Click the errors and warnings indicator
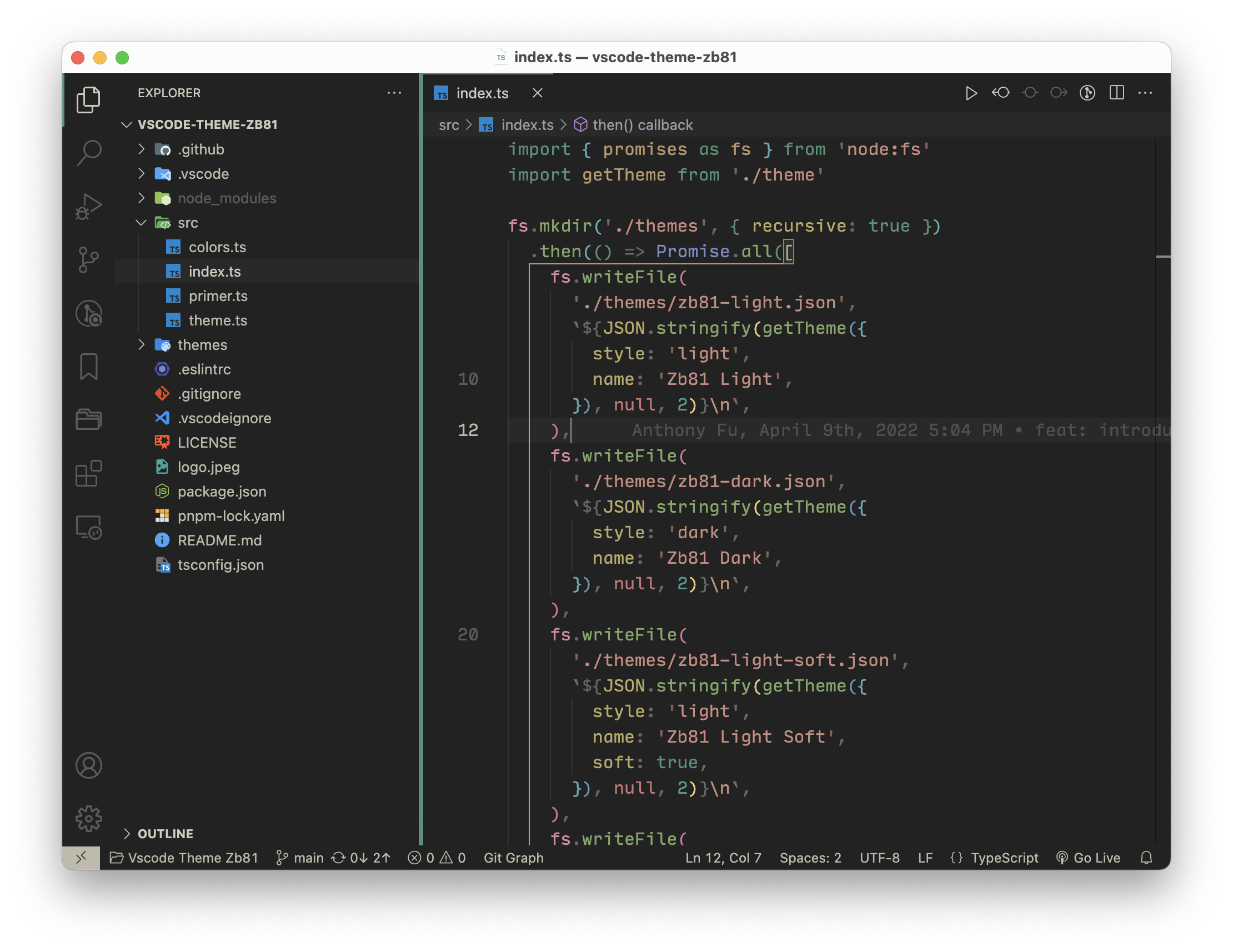This screenshot has height=952, width=1233. point(437,858)
